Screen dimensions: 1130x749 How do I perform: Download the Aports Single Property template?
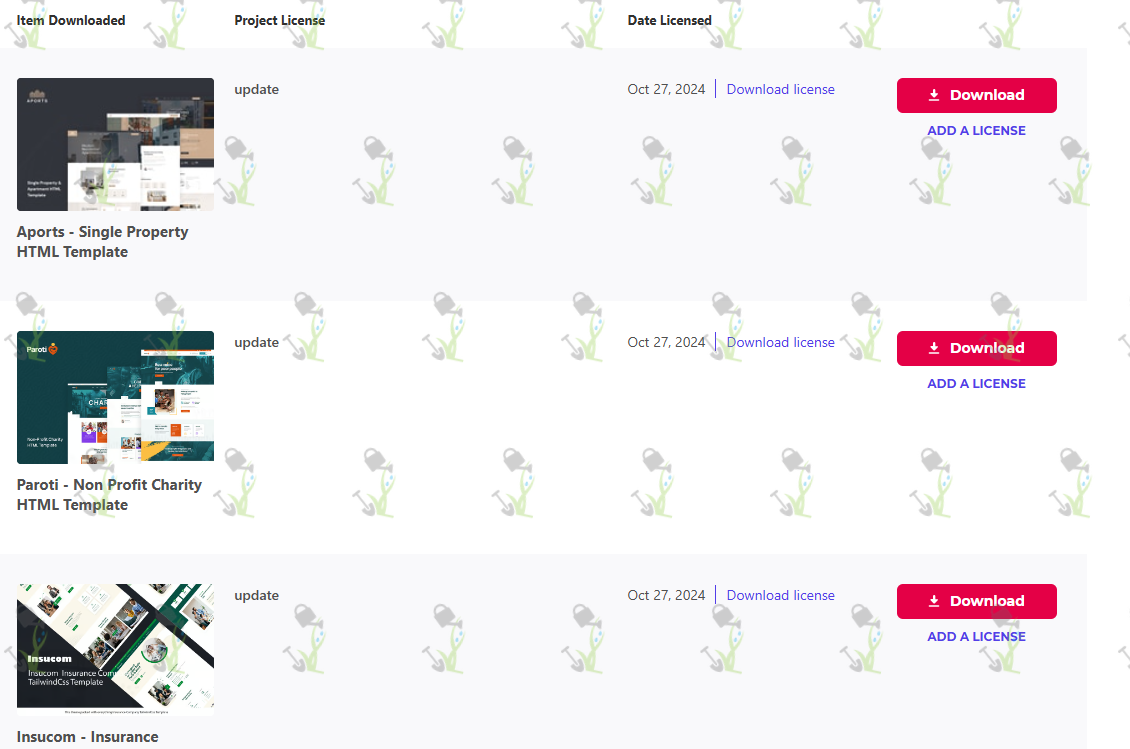976,95
